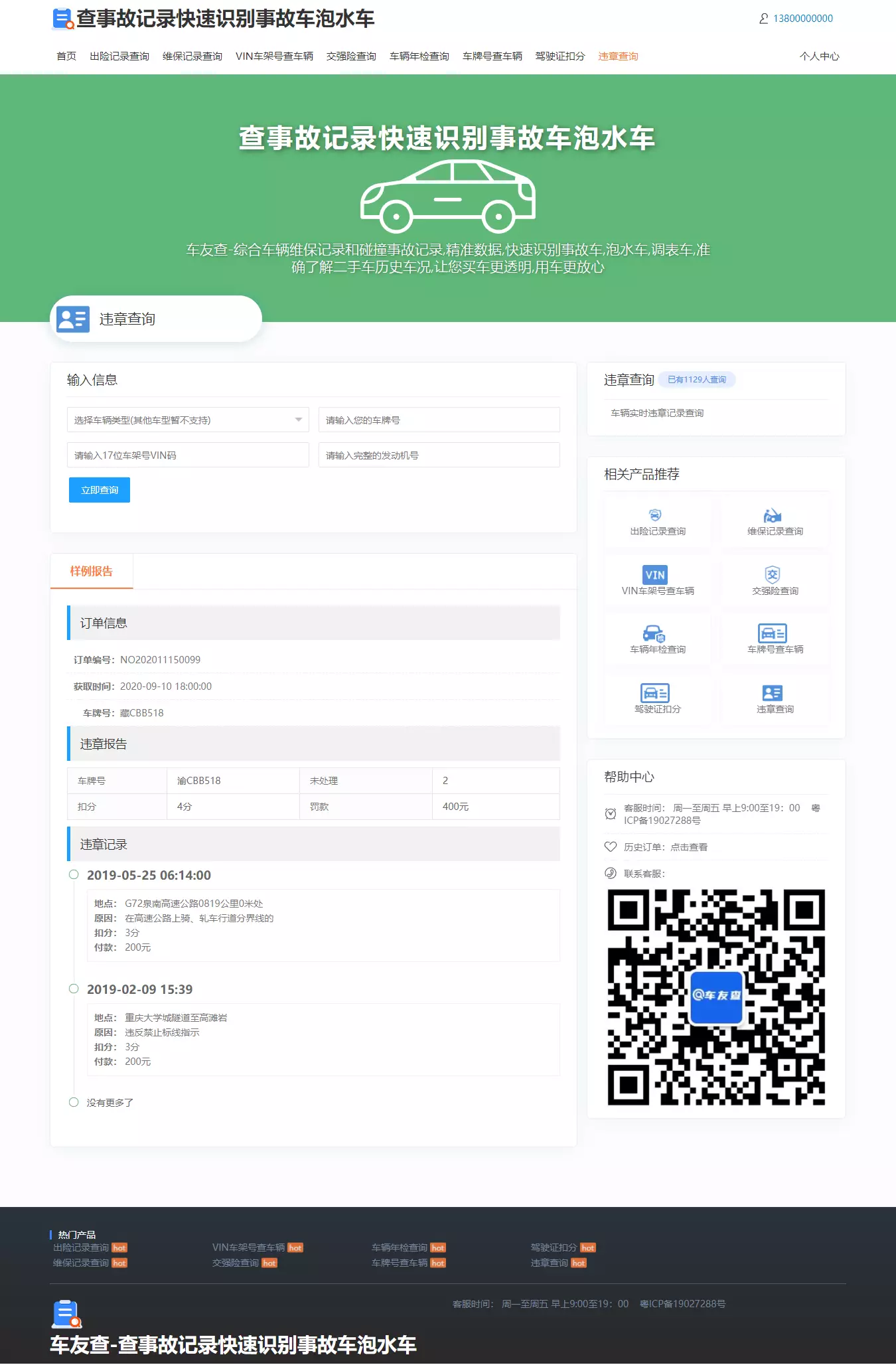Open 车牌号查车辆 icon in recommendations

[773, 633]
